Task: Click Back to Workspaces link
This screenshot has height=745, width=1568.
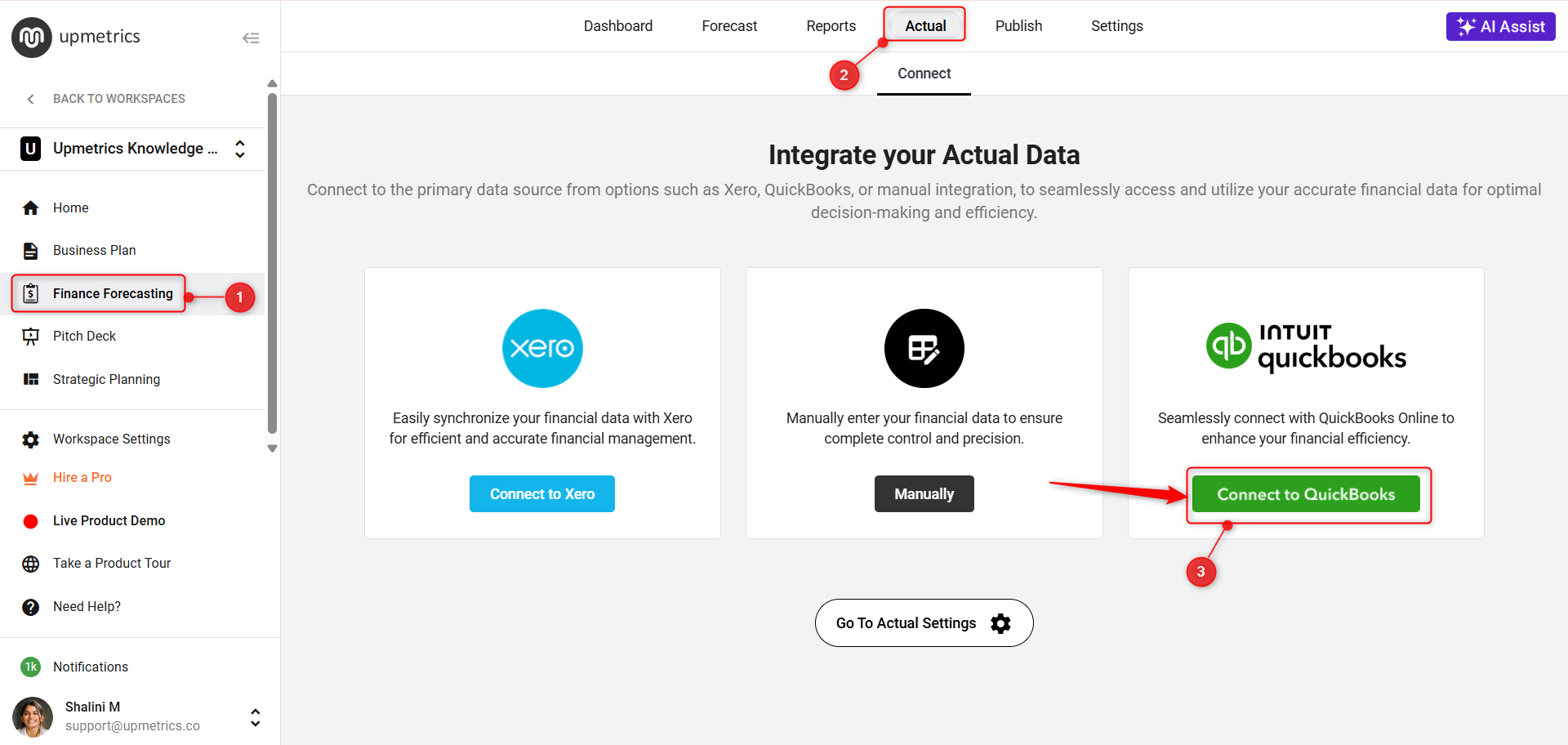Action: pos(119,99)
